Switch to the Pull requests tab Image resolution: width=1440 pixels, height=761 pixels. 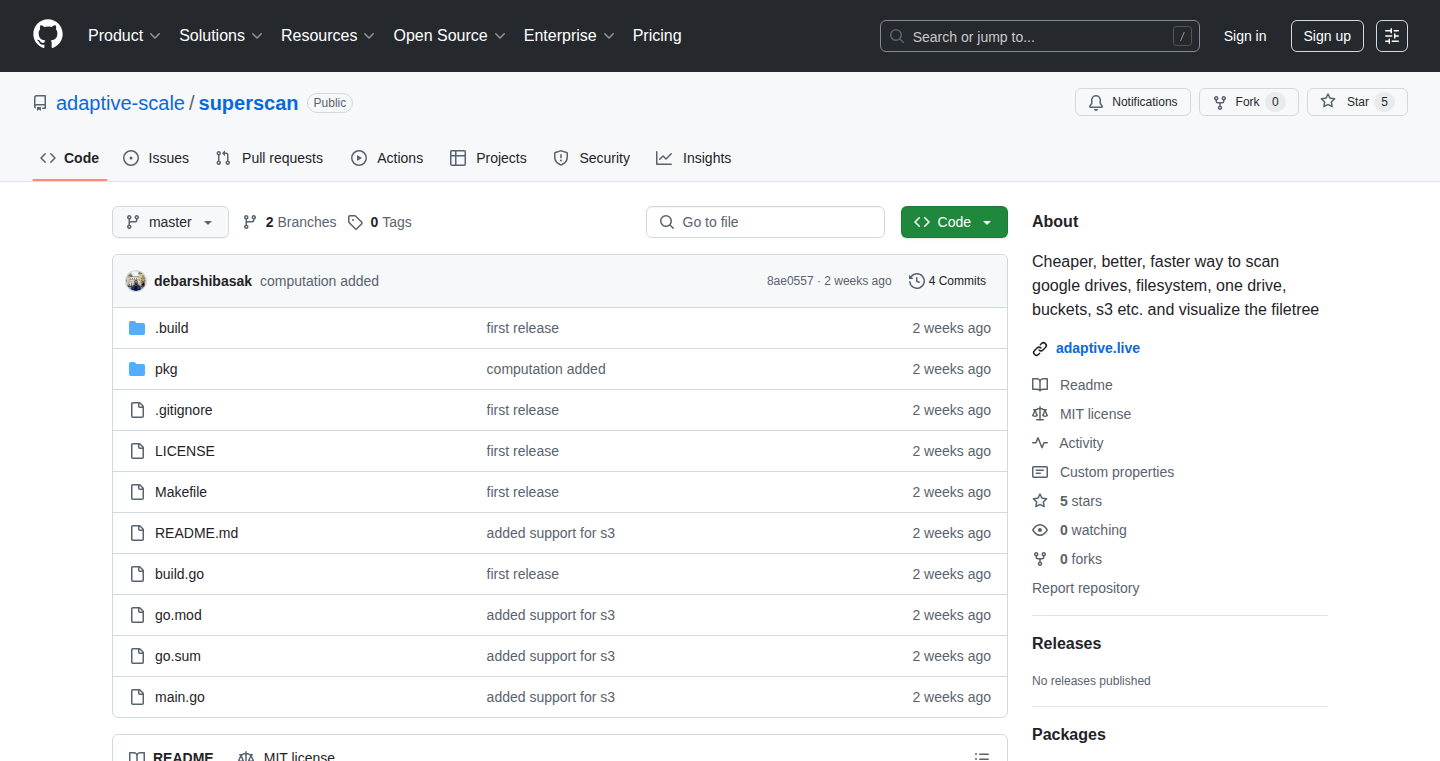point(269,158)
